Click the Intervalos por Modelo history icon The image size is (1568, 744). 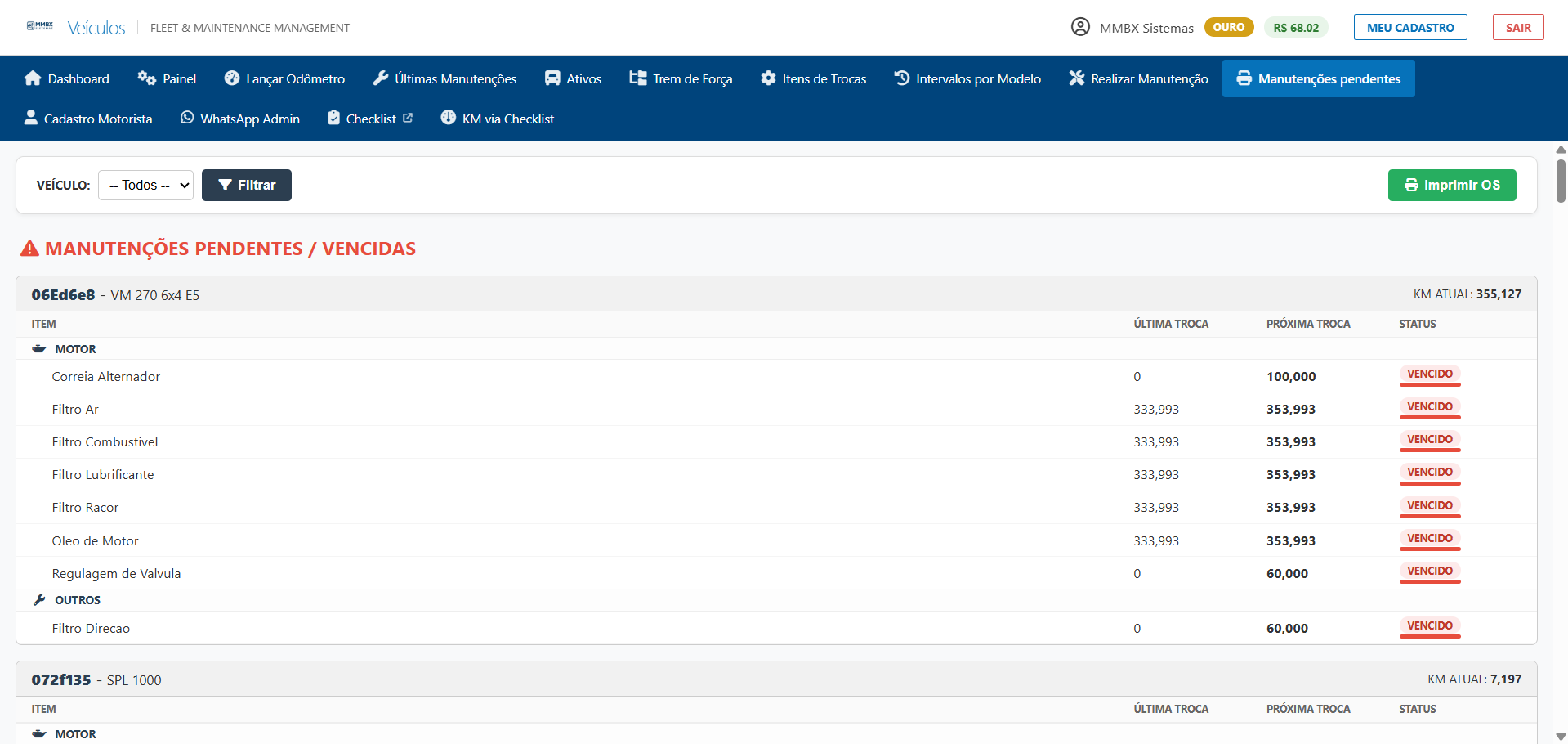[902, 78]
